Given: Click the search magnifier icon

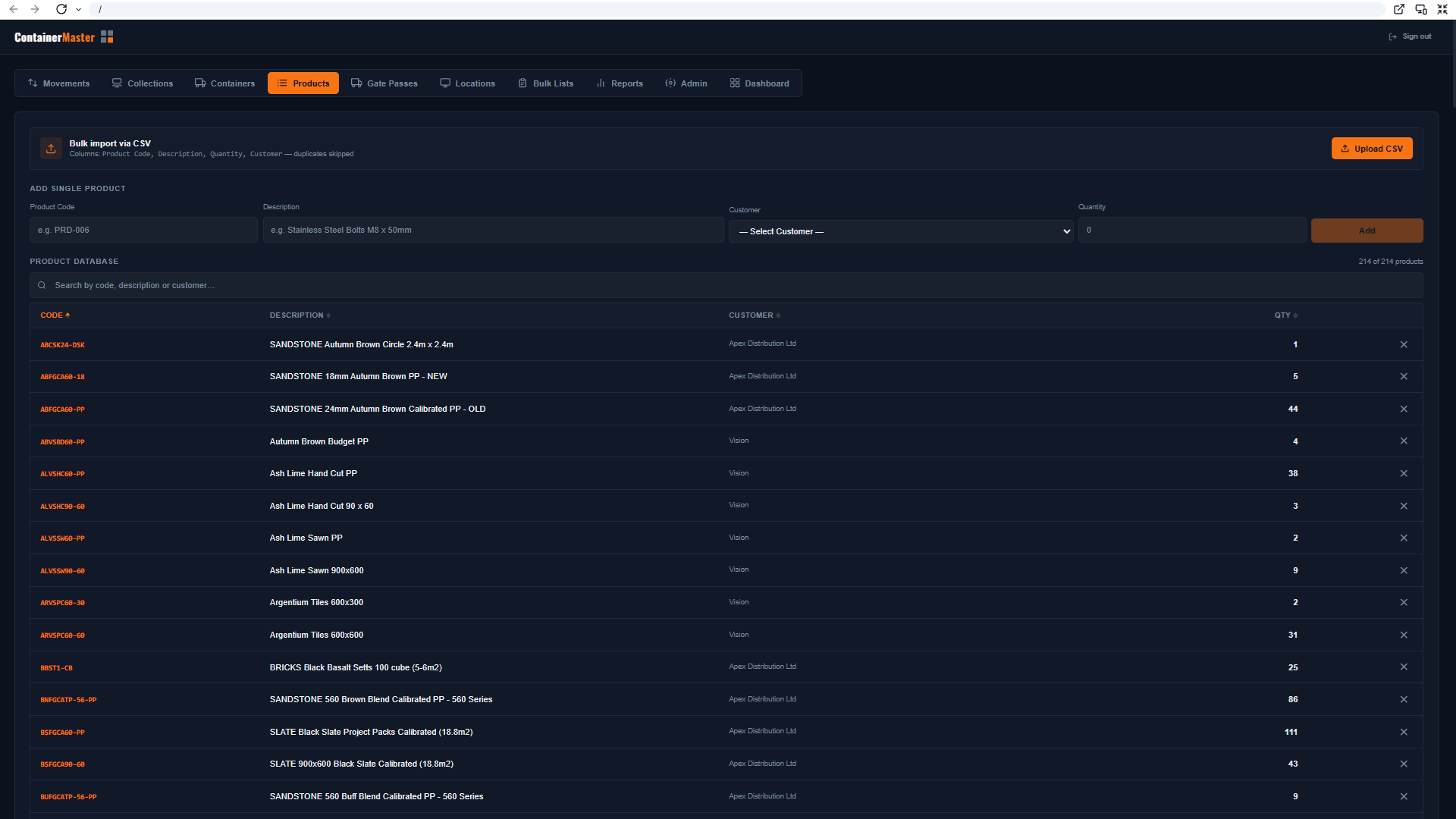Looking at the screenshot, I should (42, 286).
